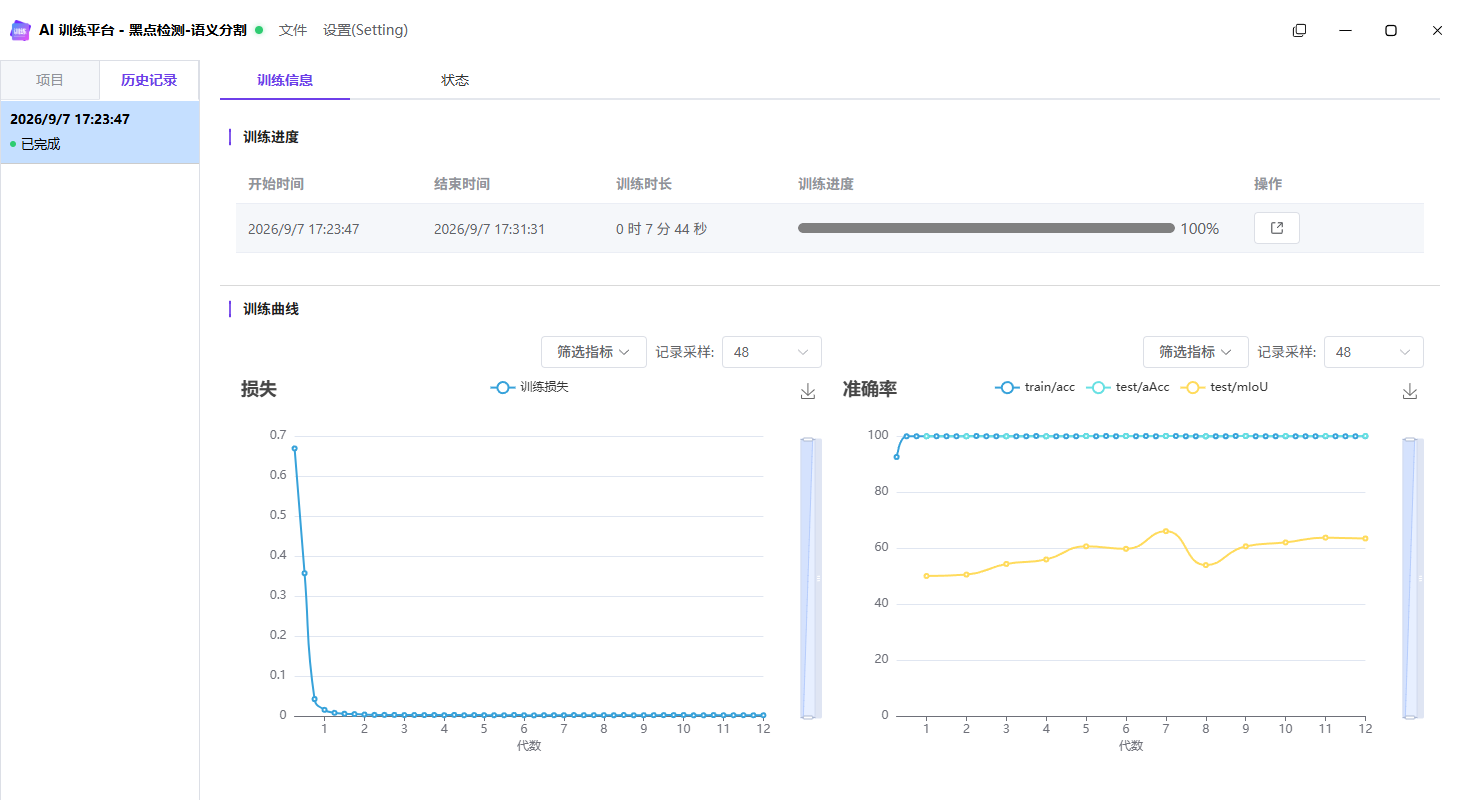Viewport: 1460px width, 800px height.
Task: Click the side-panel toggle icon in title bar
Action: 1299,30
